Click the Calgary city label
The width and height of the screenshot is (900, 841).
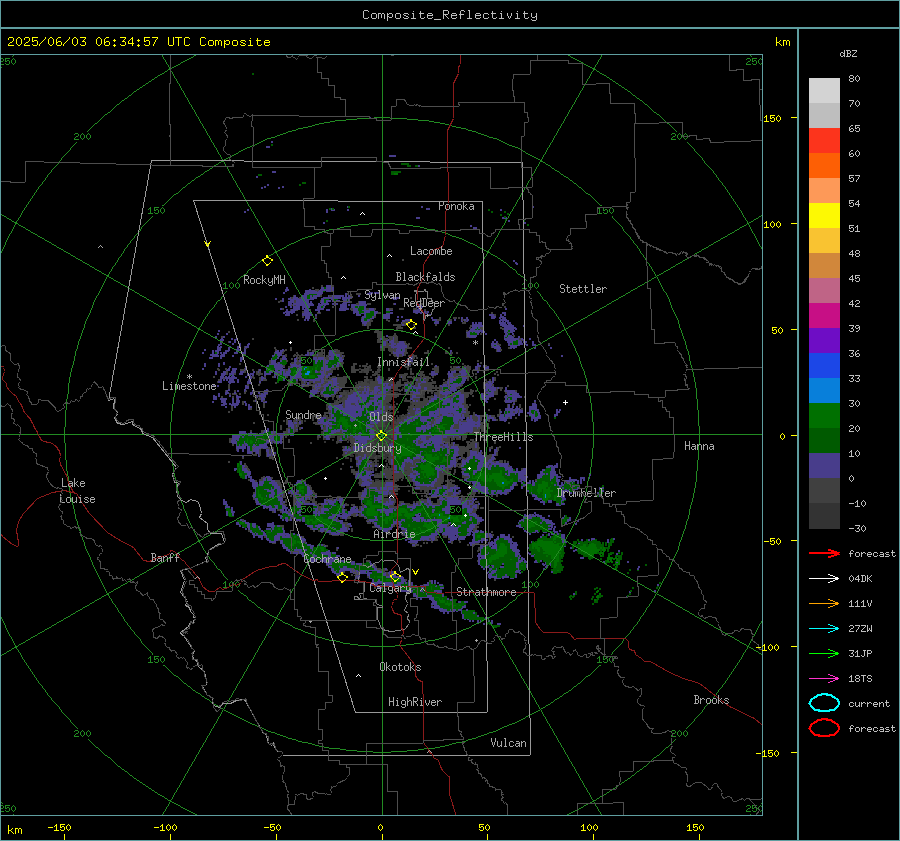390,588
